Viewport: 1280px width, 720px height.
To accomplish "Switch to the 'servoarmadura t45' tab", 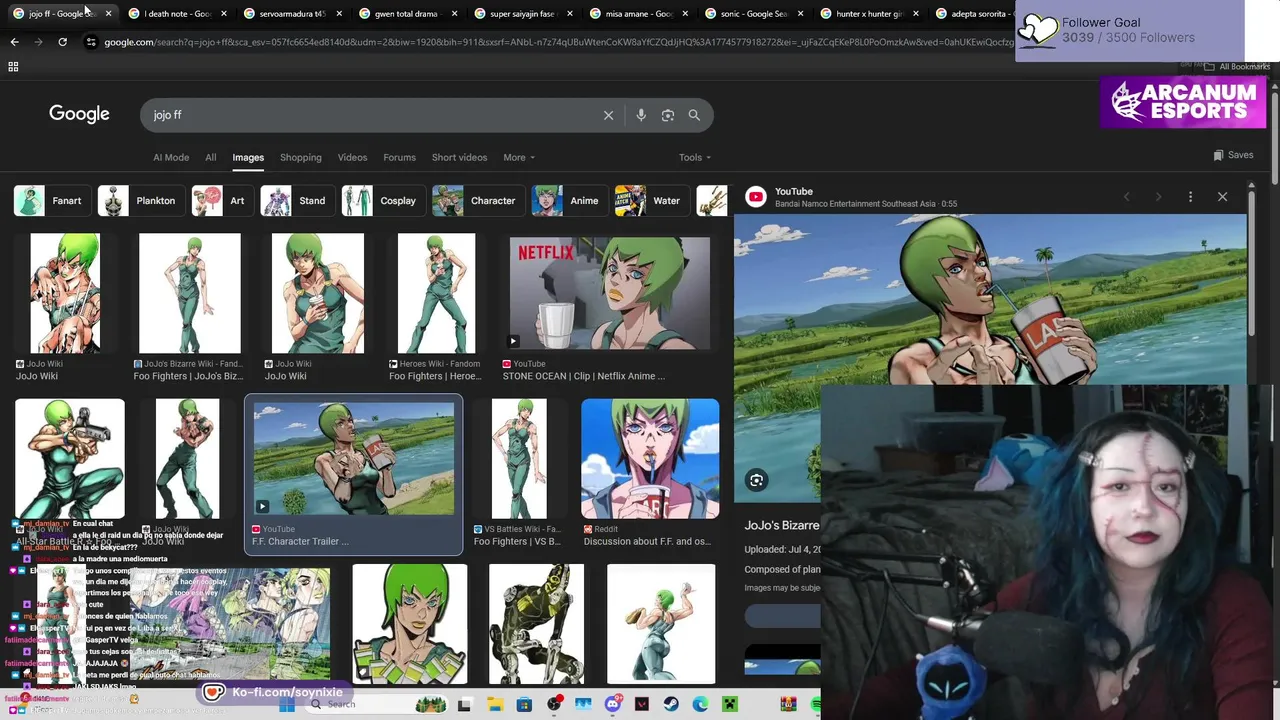I will 292,14.
